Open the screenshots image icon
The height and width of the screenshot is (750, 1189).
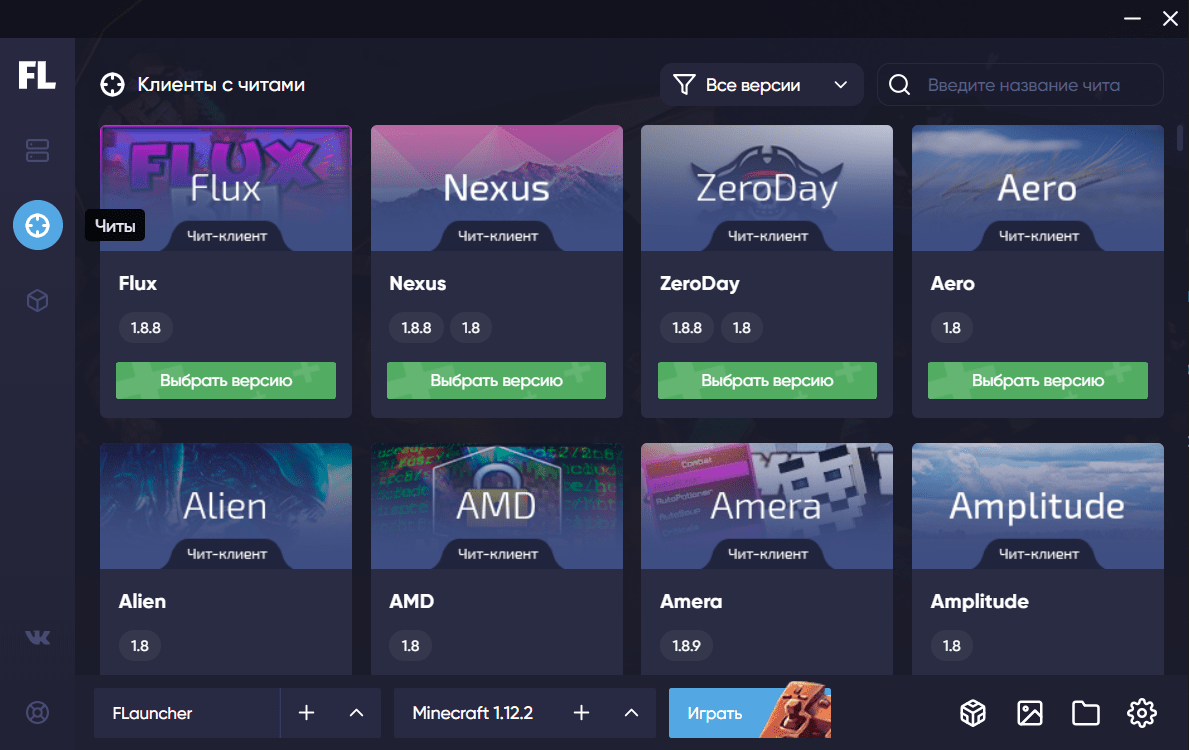[x=1030, y=713]
